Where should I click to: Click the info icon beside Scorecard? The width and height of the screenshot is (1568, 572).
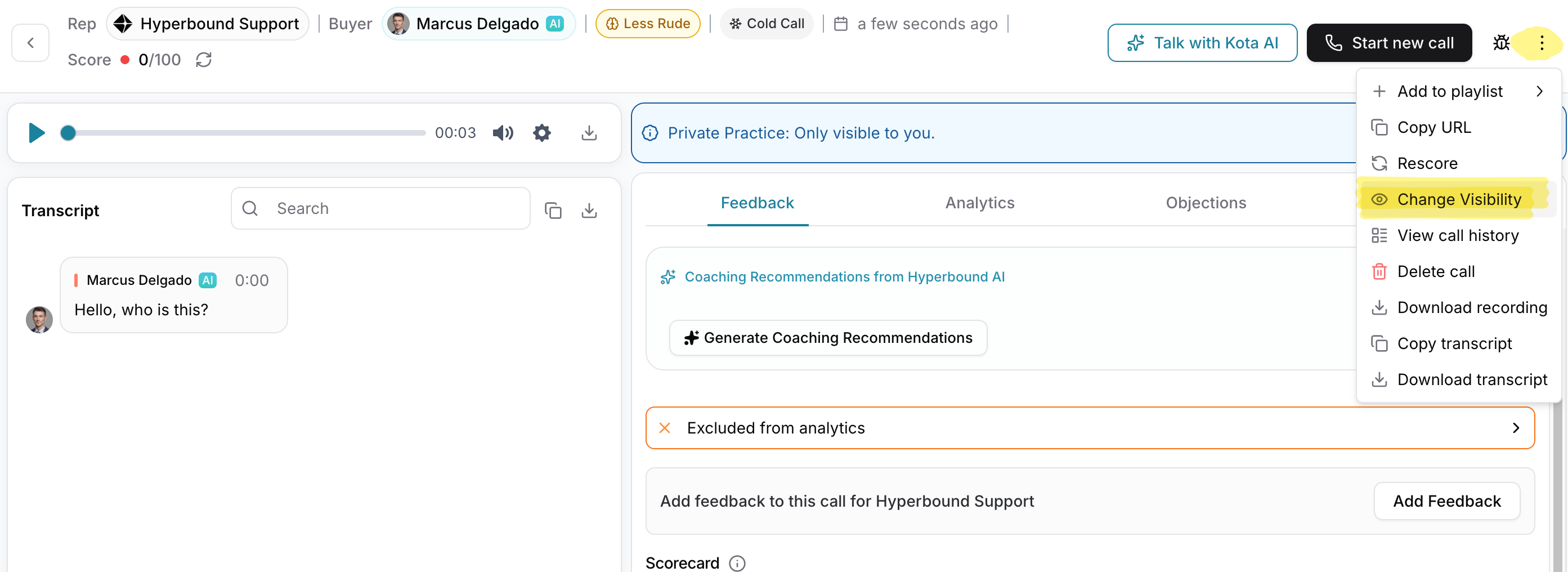pyautogui.click(x=737, y=564)
